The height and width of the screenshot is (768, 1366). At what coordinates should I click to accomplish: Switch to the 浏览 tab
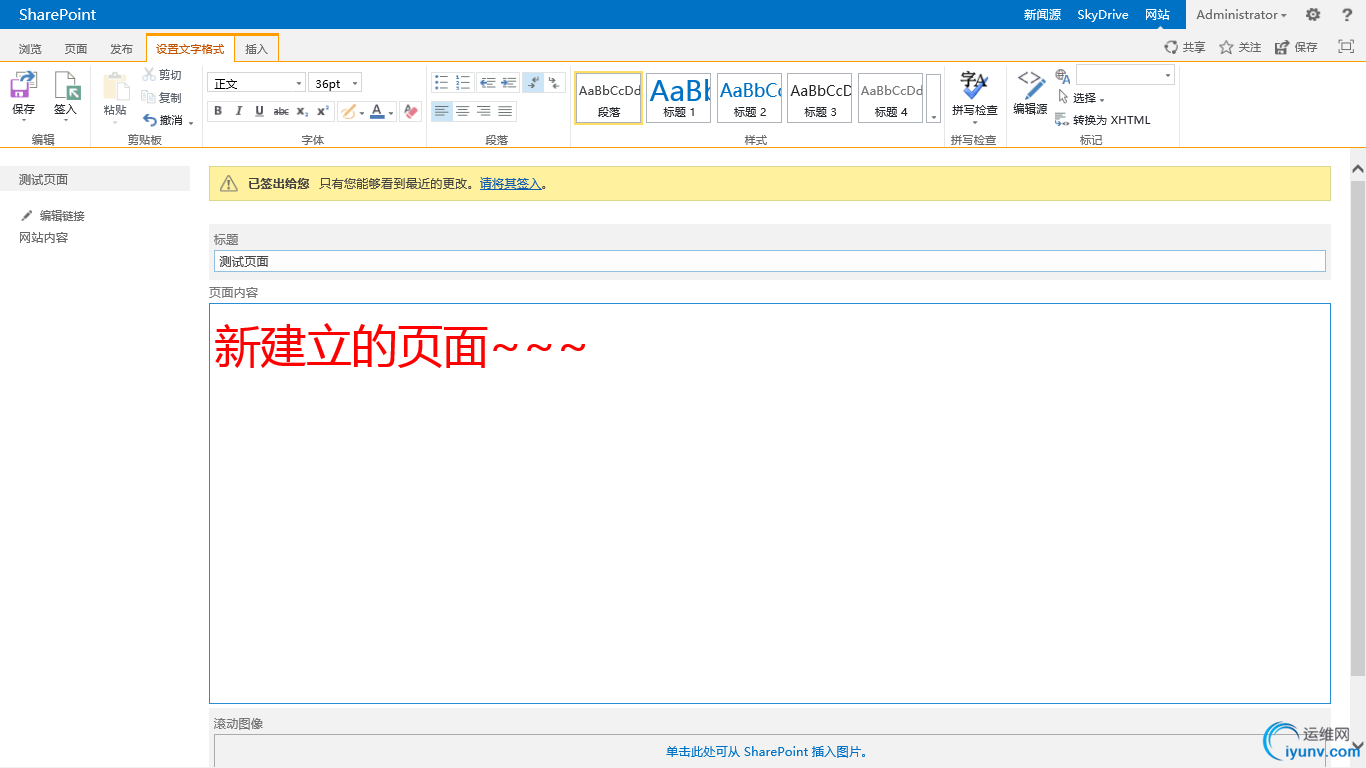(x=31, y=49)
